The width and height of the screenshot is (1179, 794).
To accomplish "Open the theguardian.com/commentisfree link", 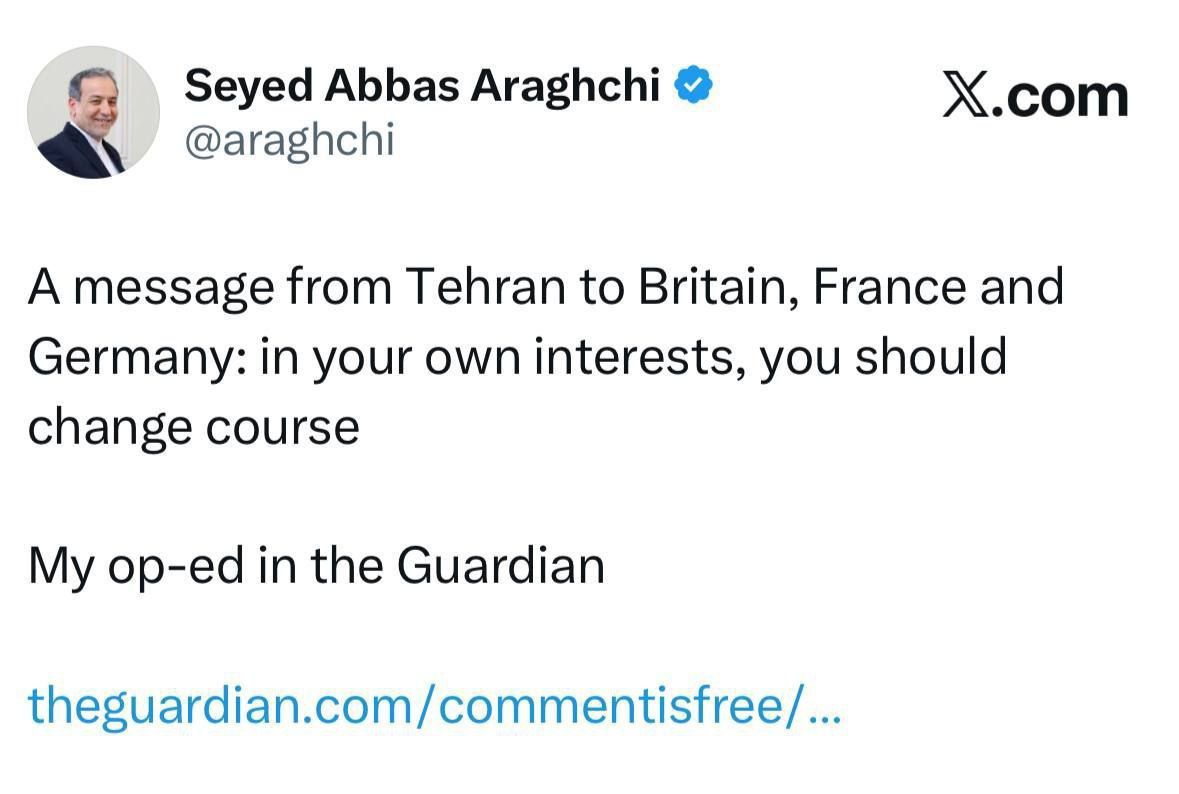I will pos(436,705).
